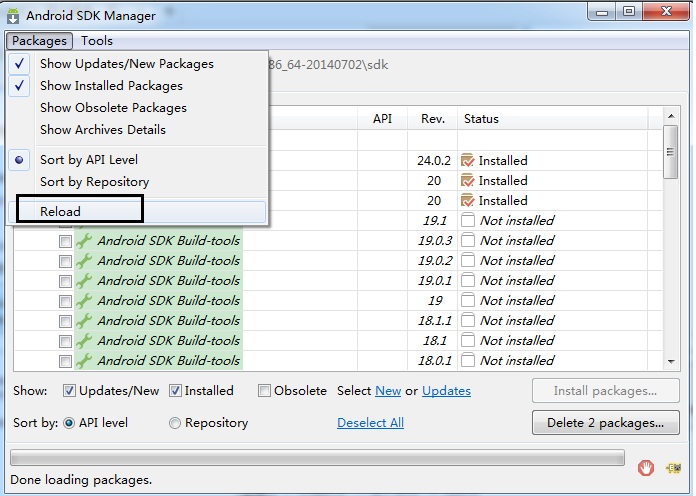Click the Status column header
Image resolution: width=696 pixels, height=496 pixels.
[553, 119]
